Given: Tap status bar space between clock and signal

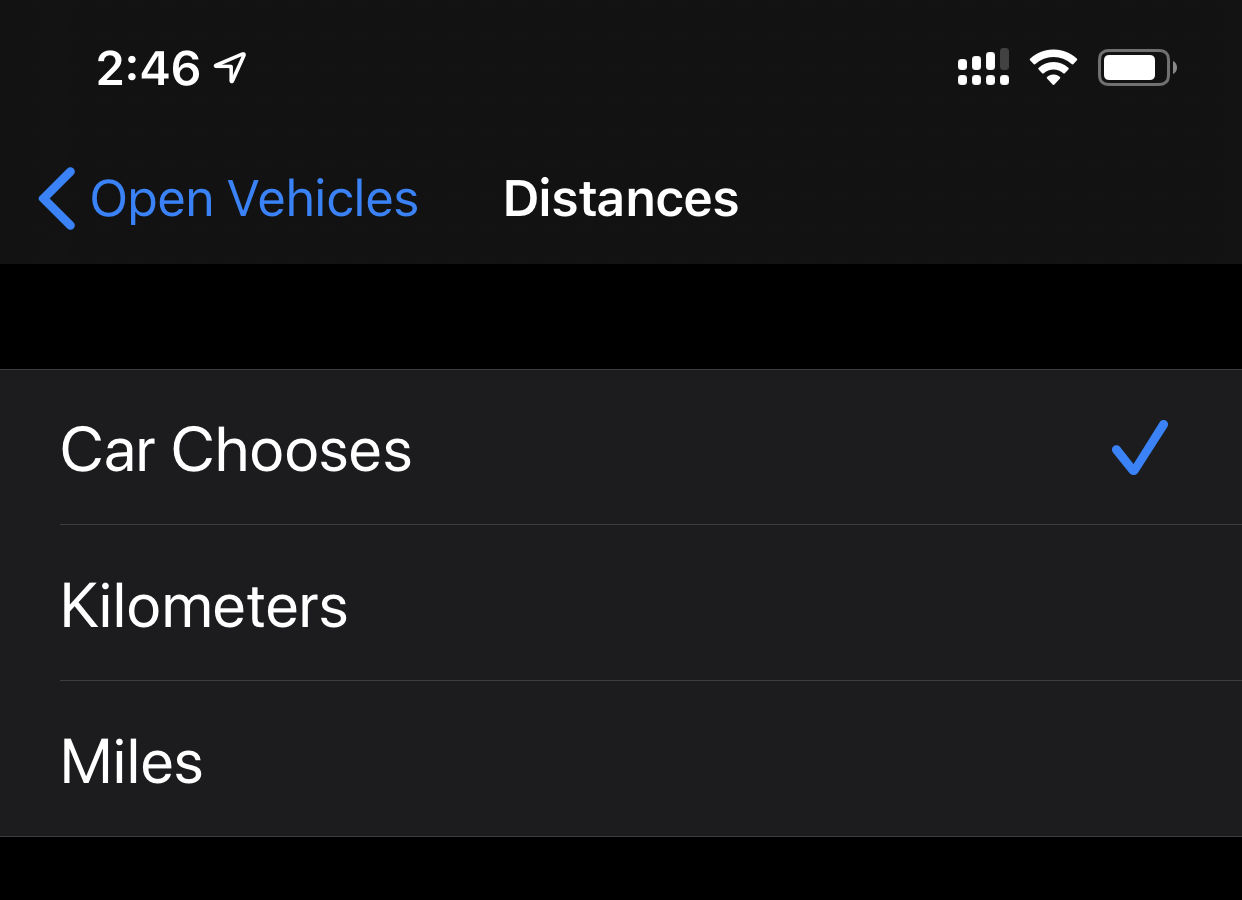Looking at the screenshot, I should pos(600,68).
